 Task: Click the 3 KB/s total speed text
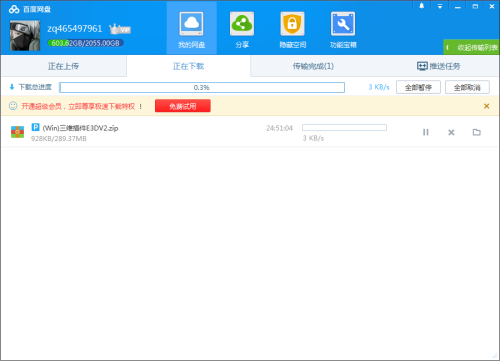click(x=379, y=87)
